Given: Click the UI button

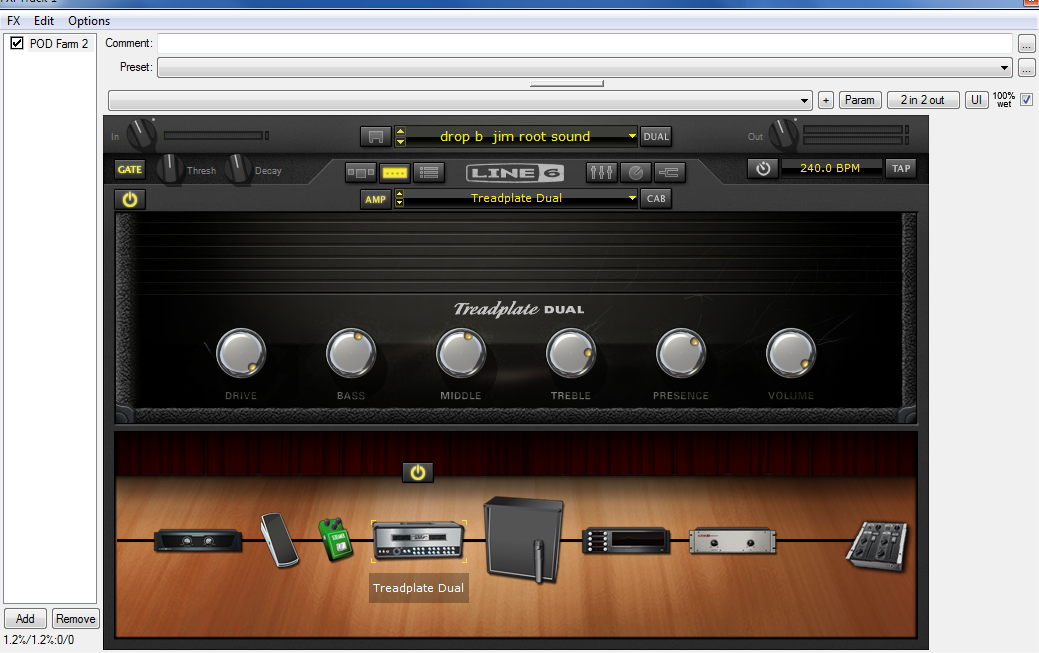Looking at the screenshot, I should click(x=976, y=100).
